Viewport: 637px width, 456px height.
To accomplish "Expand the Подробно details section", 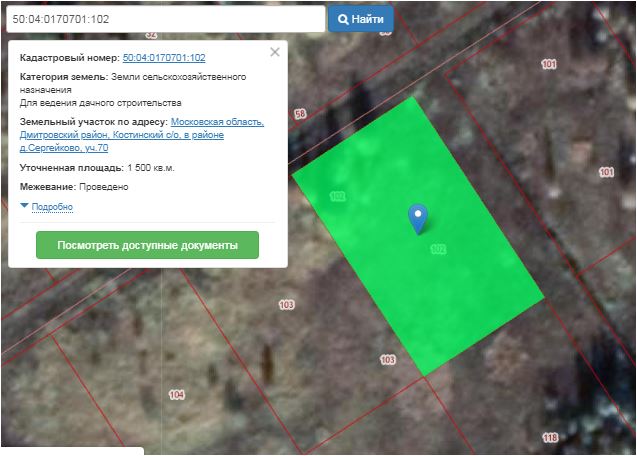I will [52, 207].
